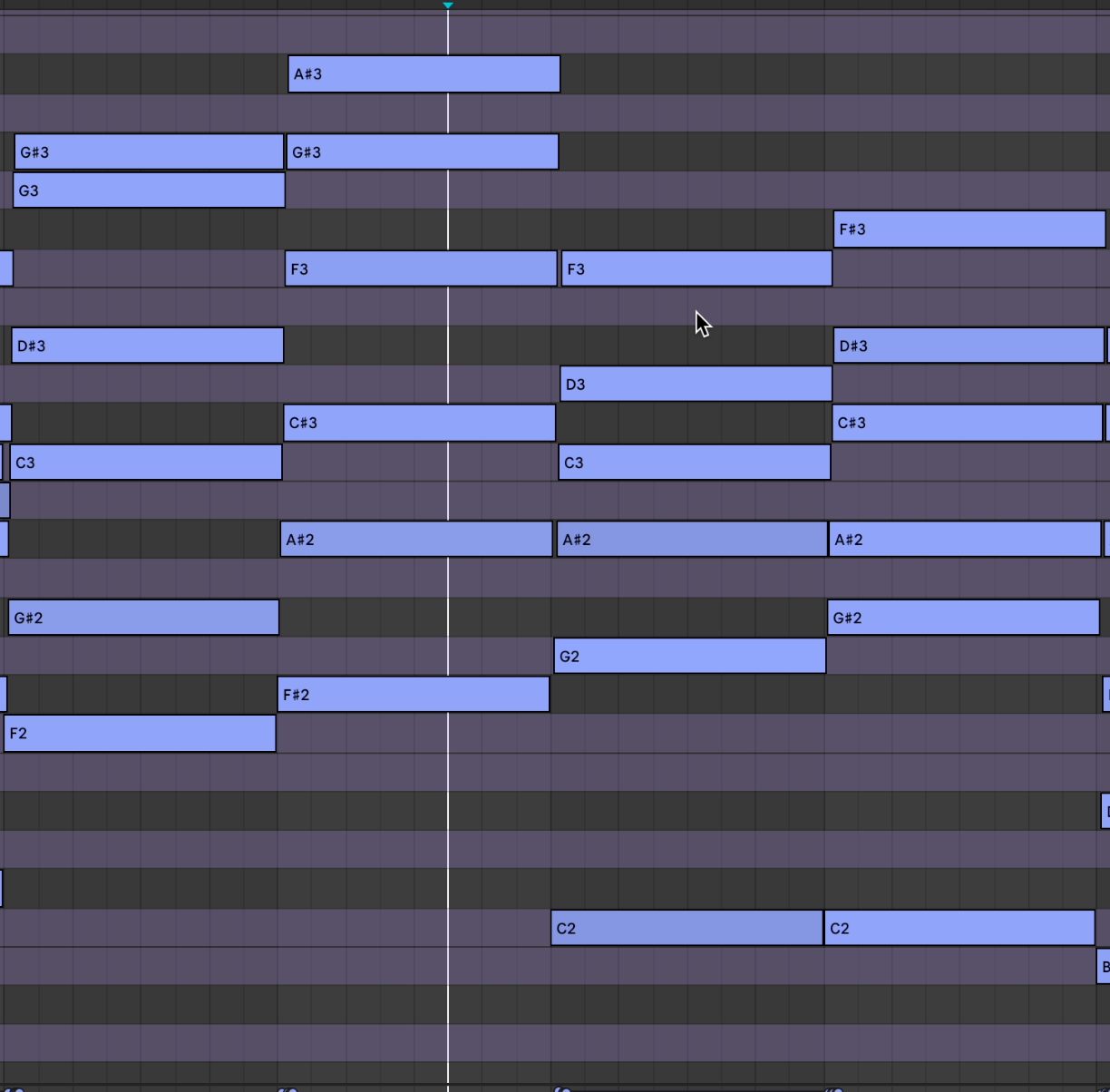Select the A#3 note block

tap(424, 74)
